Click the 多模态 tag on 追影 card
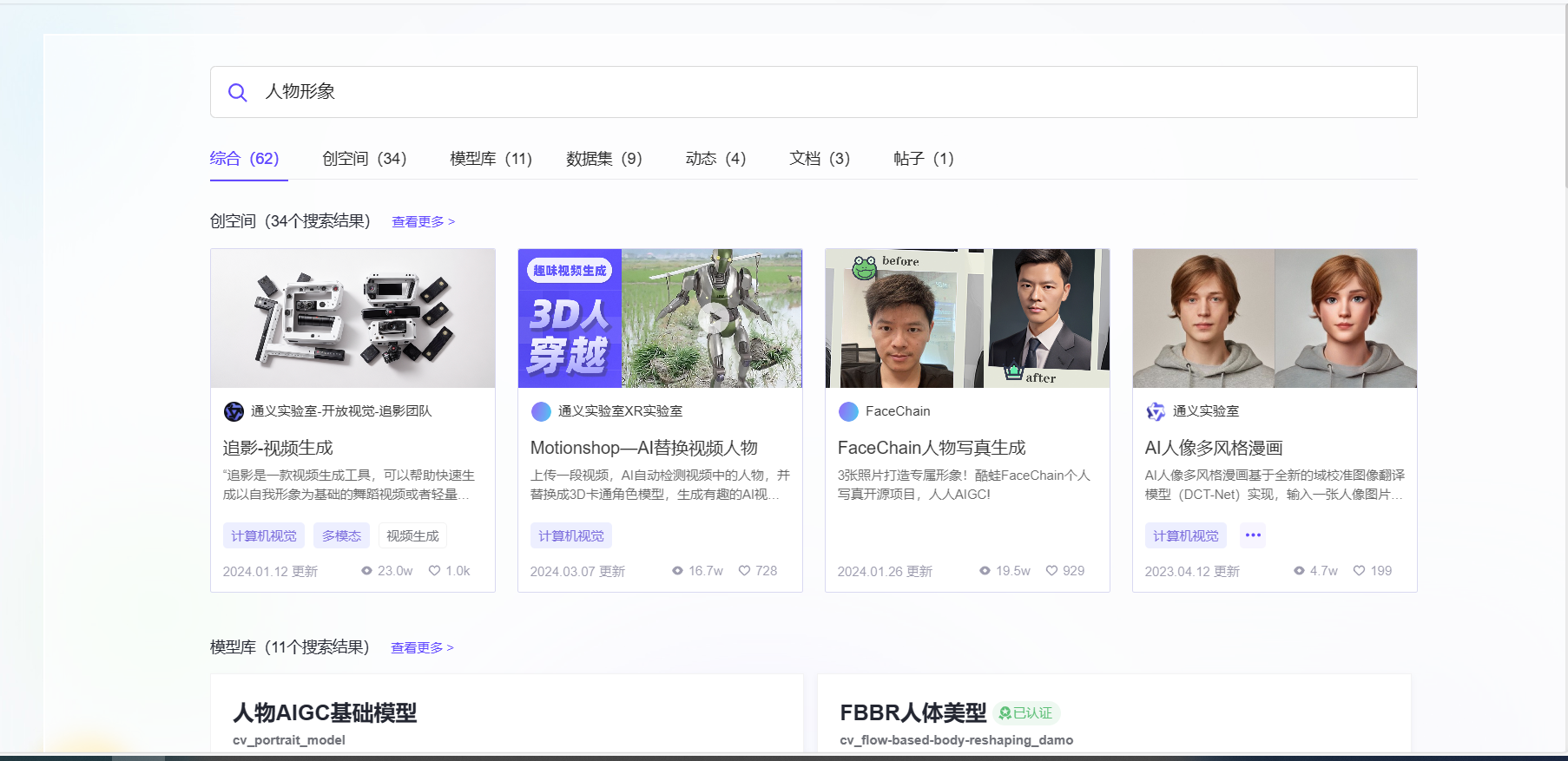1568x761 pixels. 341,536
